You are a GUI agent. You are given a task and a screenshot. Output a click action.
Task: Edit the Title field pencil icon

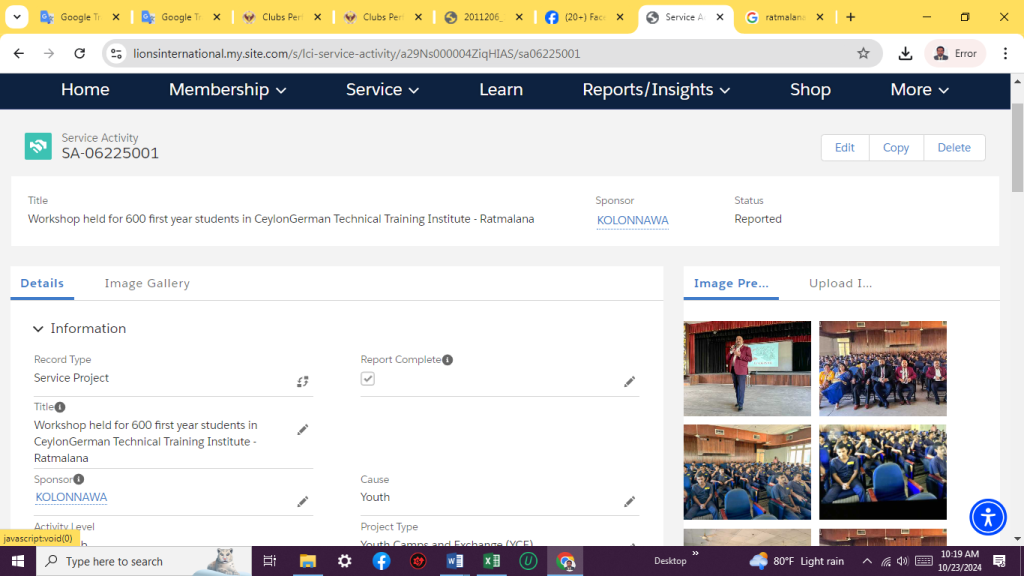tap(302, 430)
